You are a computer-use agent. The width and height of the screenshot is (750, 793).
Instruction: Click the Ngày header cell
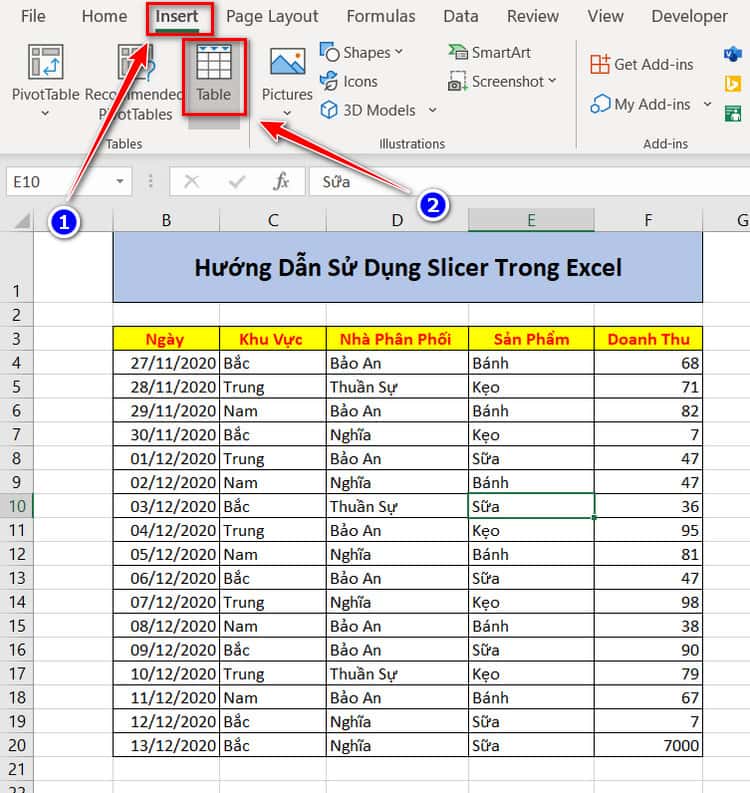166,339
